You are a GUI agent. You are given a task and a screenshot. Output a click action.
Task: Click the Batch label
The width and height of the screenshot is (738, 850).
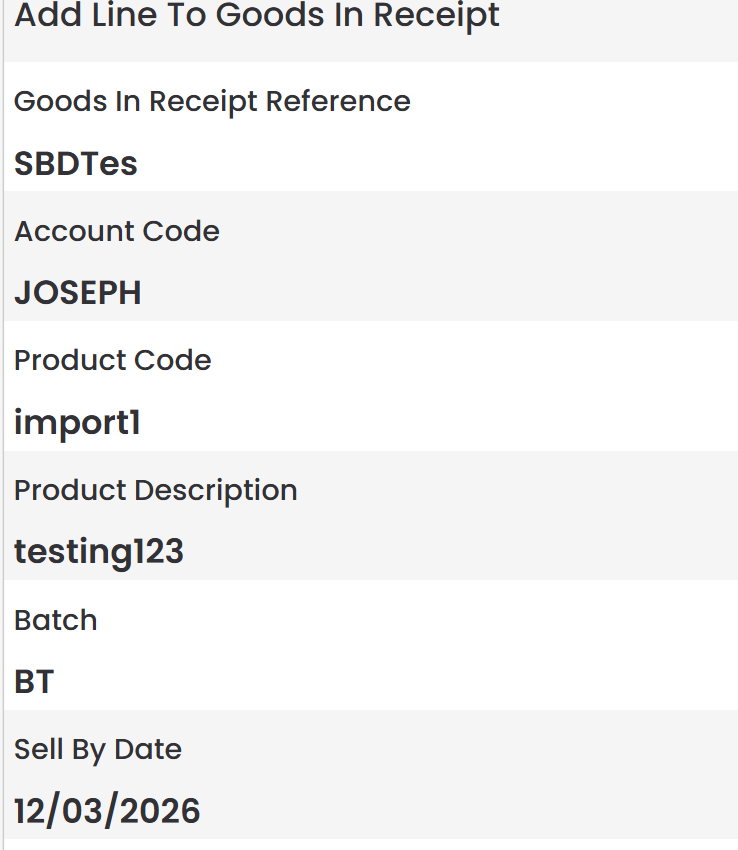[56, 620]
